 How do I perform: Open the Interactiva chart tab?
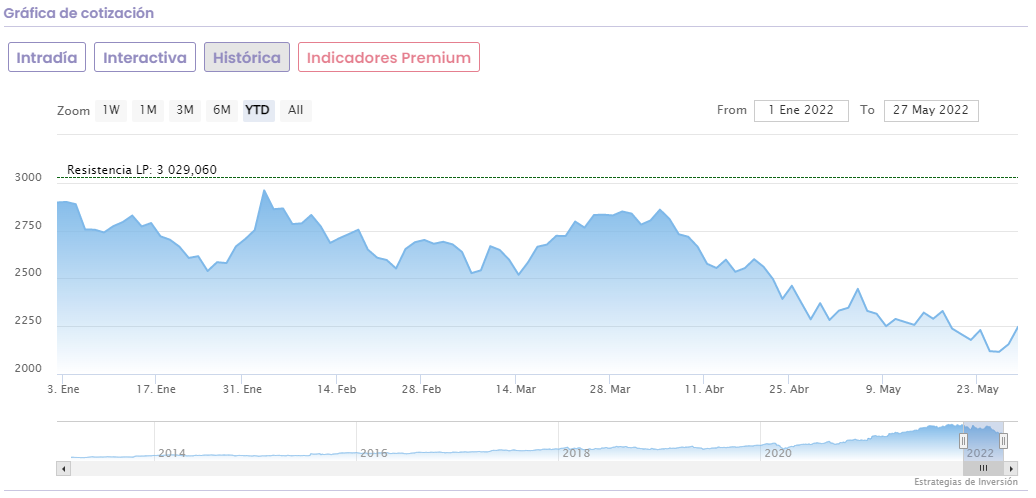tap(145, 57)
